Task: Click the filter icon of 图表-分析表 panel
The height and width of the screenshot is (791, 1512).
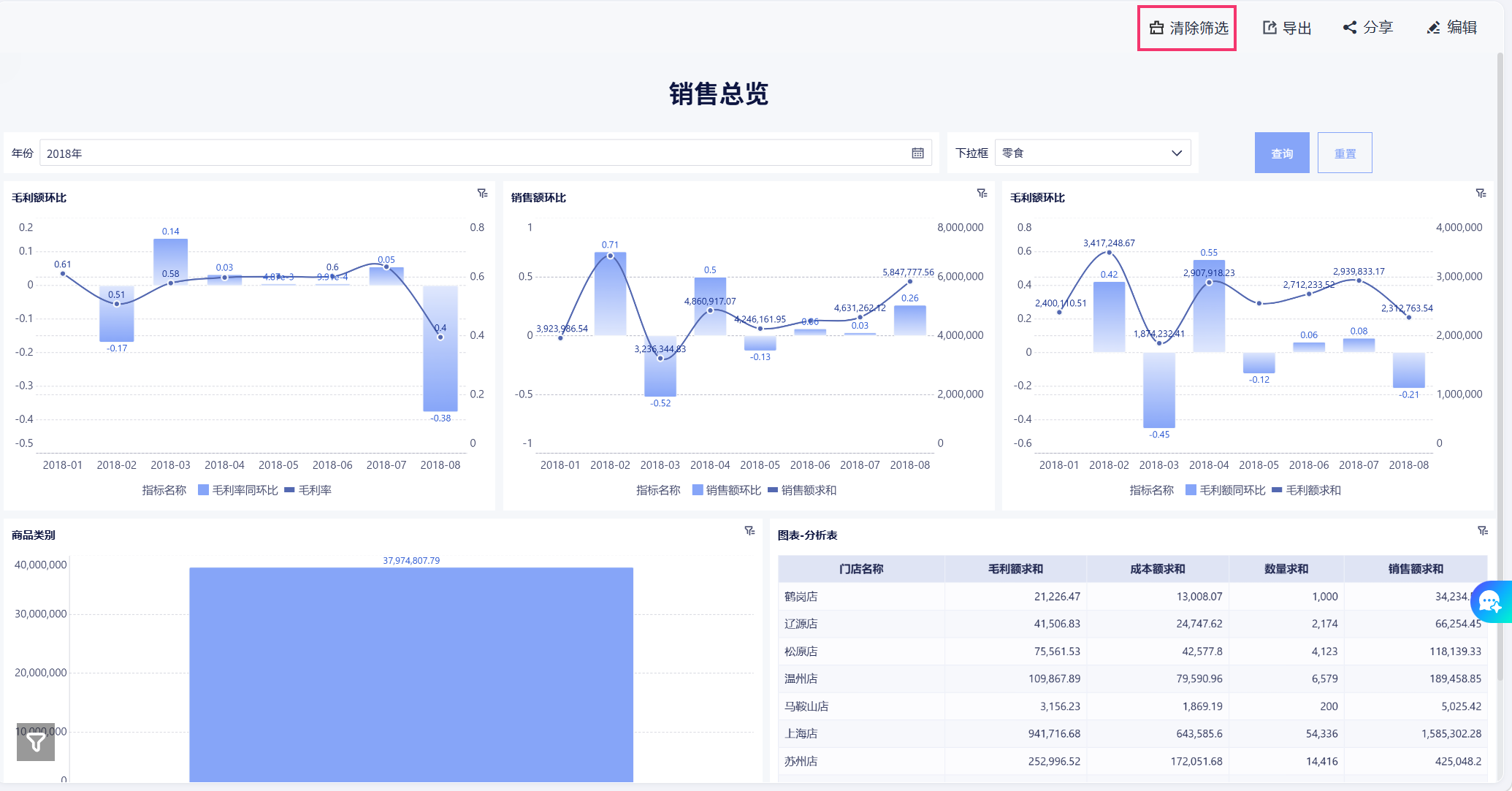Action: 1483,531
